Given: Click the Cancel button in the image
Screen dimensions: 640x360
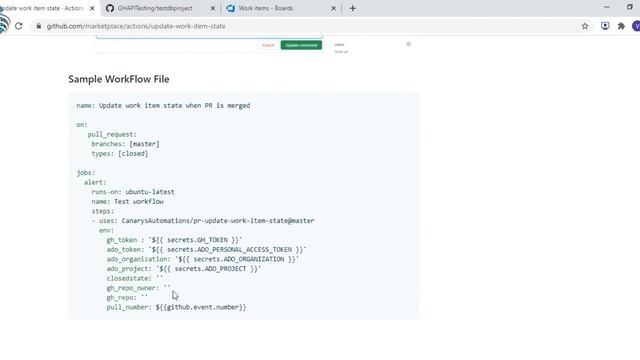Looking at the screenshot, I should coord(268,45).
